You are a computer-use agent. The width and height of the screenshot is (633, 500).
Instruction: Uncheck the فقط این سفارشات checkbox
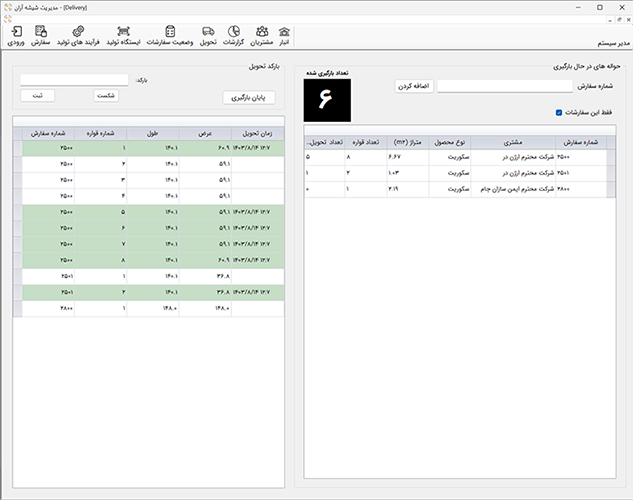point(559,112)
